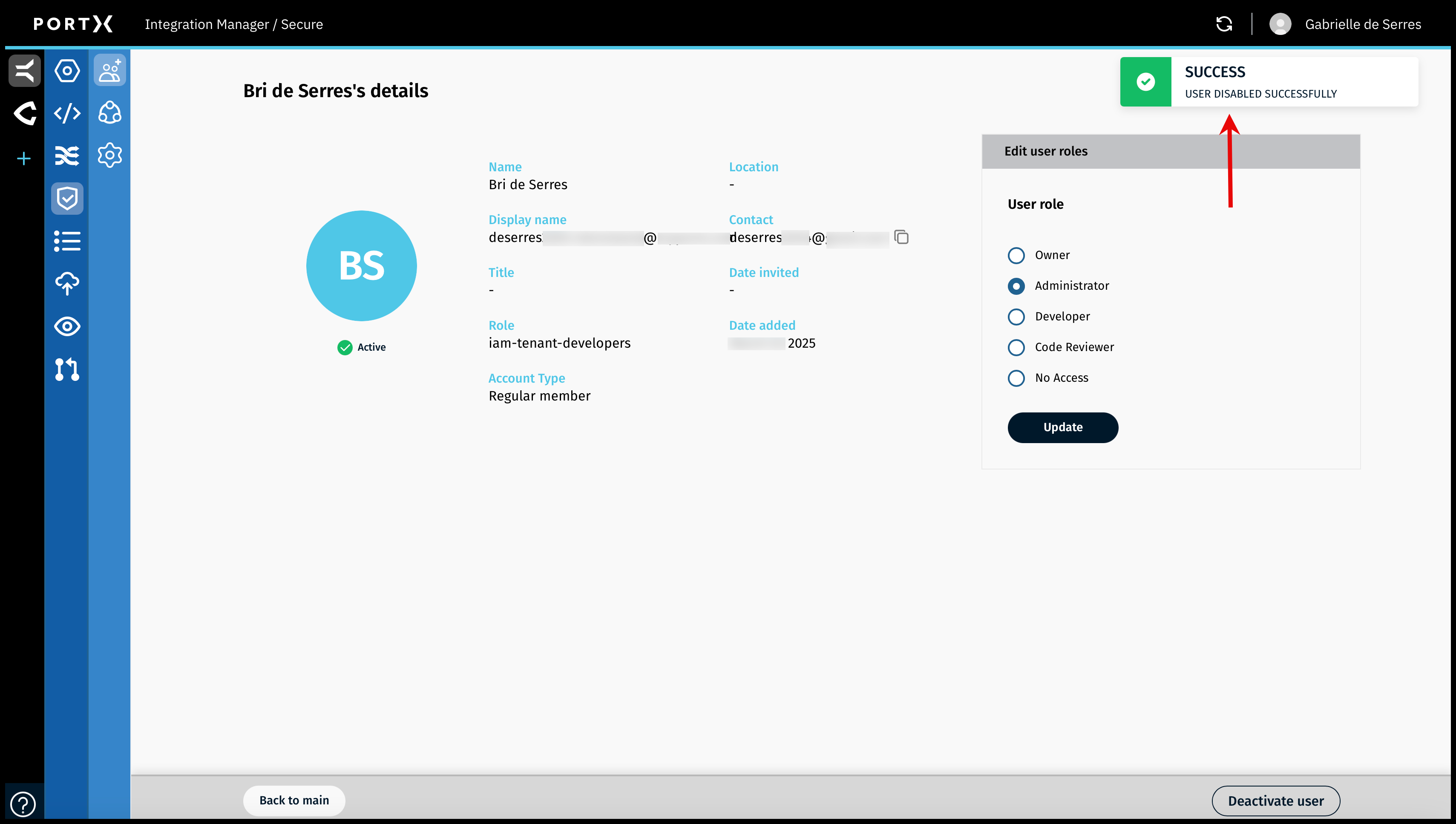Image resolution: width=1456 pixels, height=824 pixels.
Task: Open the users management icon
Action: pyautogui.click(x=110, y=71)
